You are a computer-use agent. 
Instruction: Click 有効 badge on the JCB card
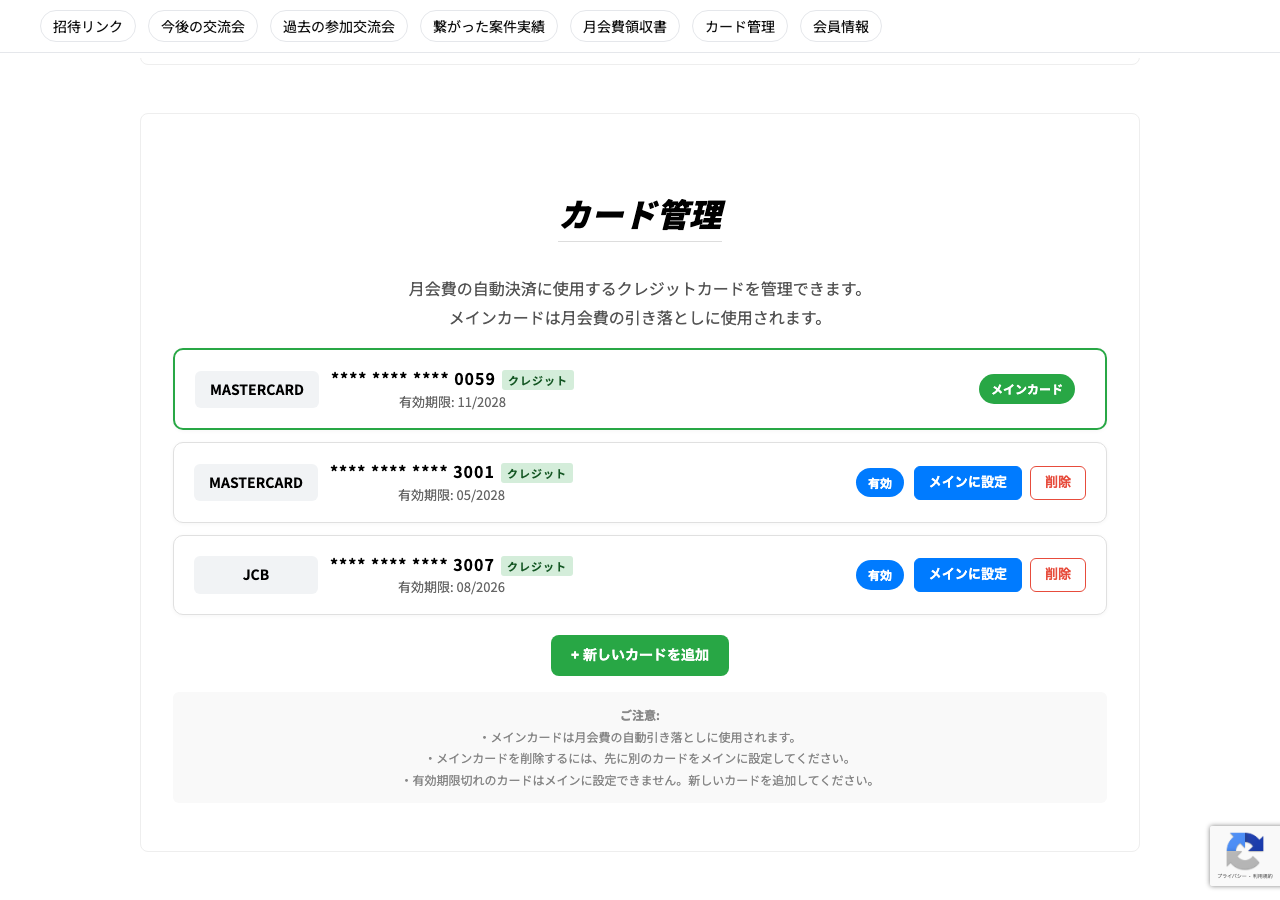point(879,575)
